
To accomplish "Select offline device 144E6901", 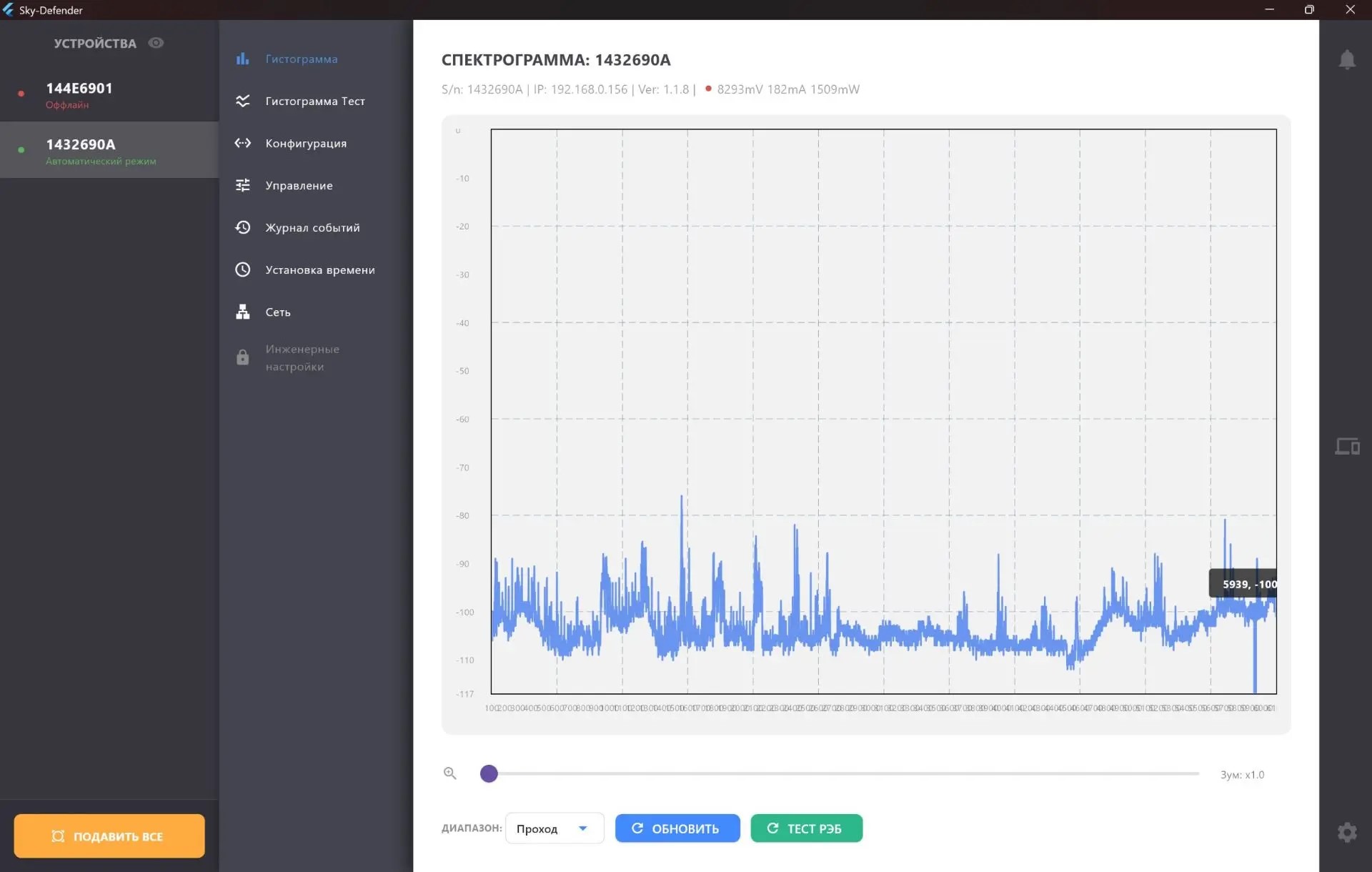I will (109, 94).
